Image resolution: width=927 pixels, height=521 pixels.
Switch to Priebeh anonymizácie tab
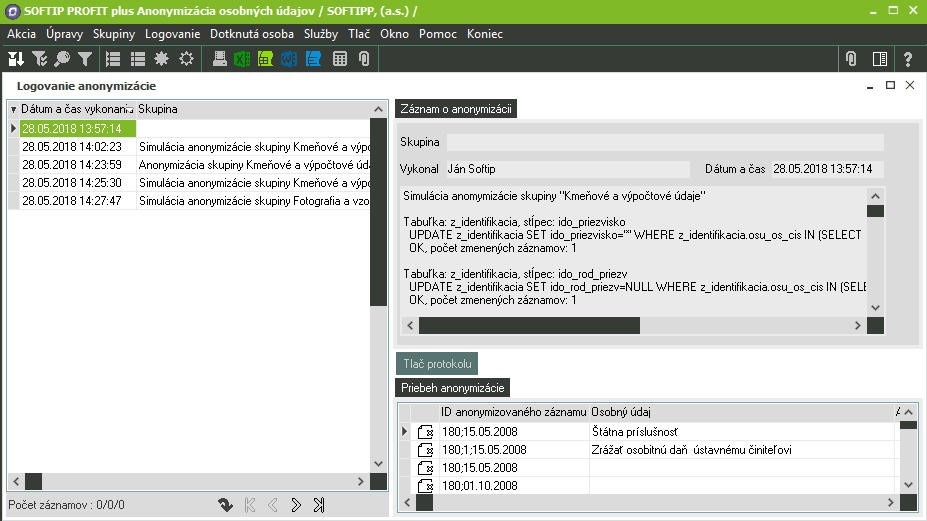click(453, 388)
